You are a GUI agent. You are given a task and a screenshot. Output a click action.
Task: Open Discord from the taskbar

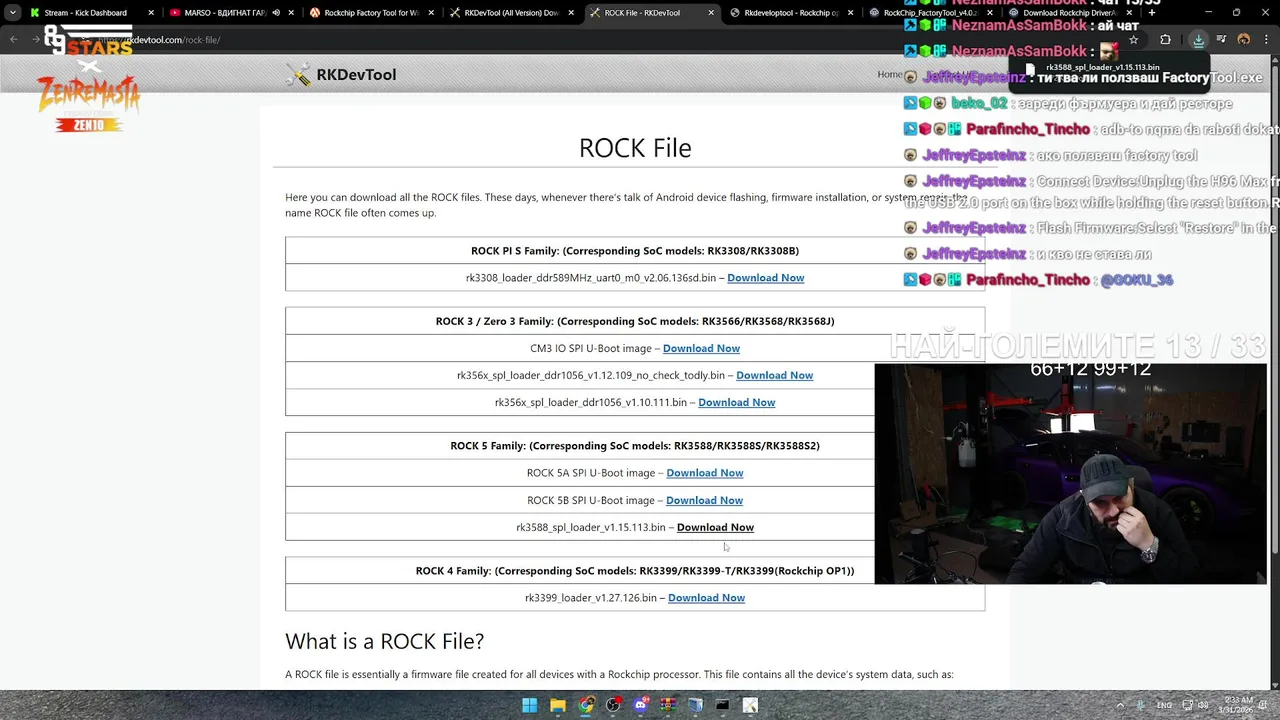click(x=641, y=705)
